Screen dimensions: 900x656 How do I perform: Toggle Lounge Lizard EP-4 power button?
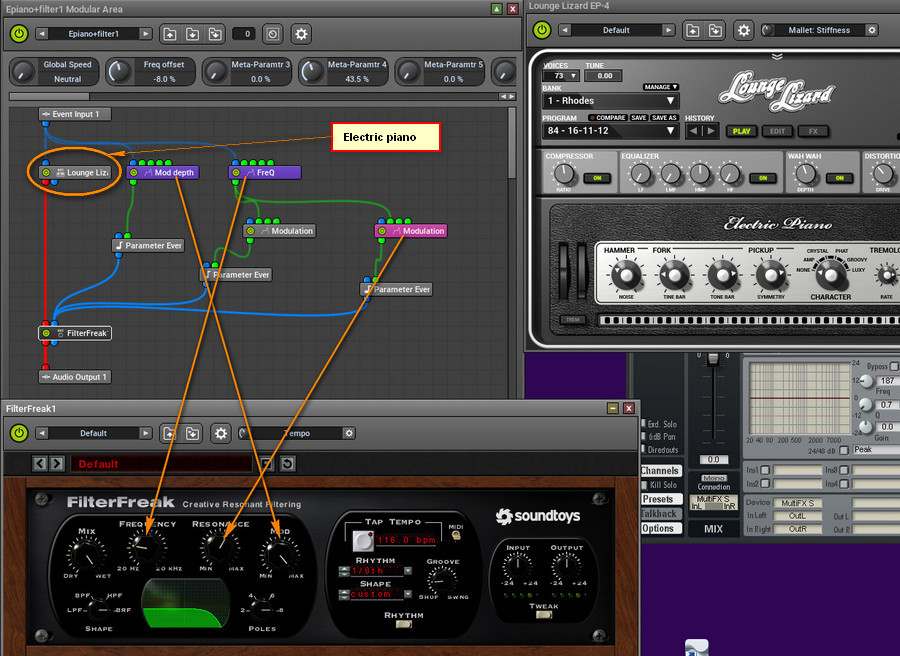pos(542,30)
